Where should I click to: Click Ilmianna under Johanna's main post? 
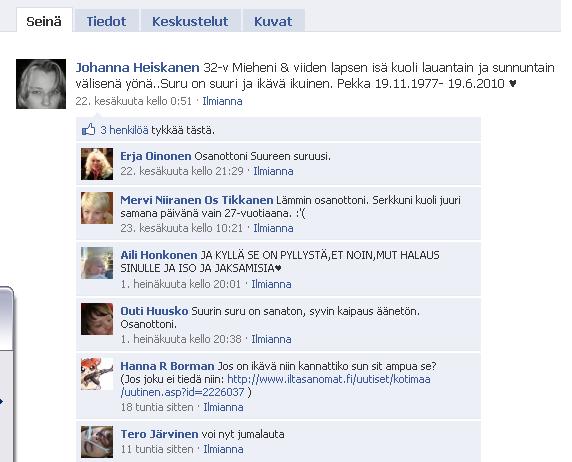(x=222, y=101)
